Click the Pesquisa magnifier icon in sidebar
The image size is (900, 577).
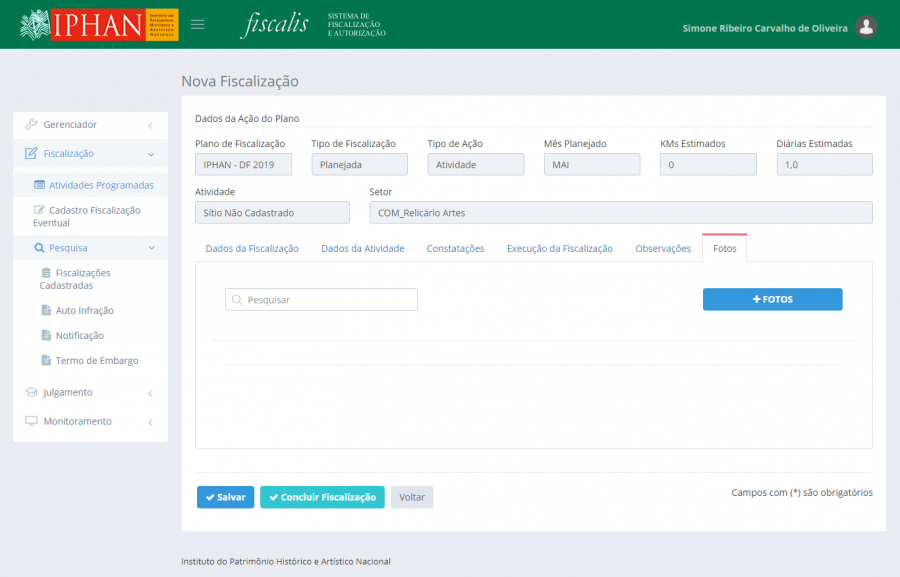pos(39,247)
